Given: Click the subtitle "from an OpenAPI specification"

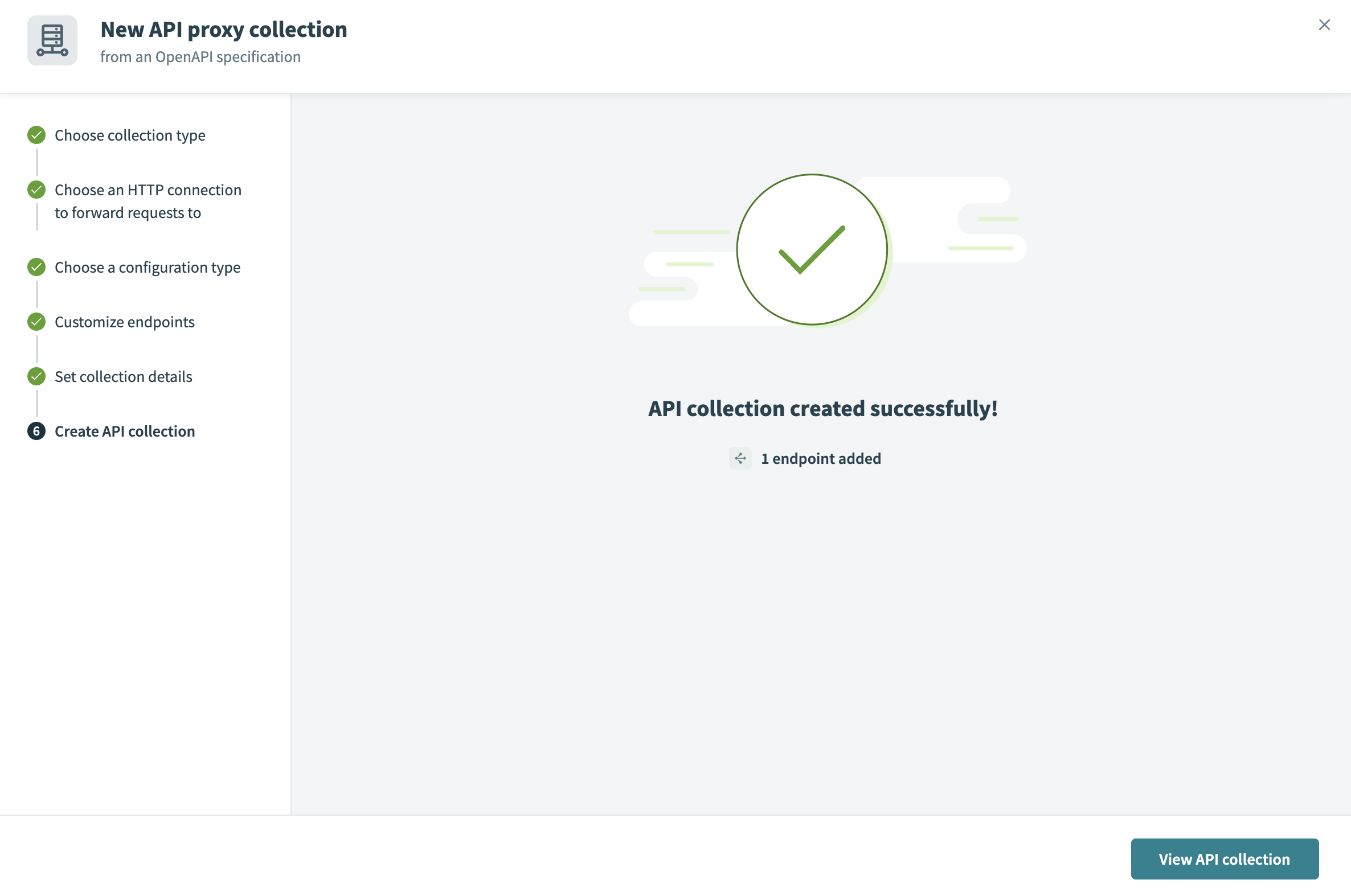Looking at the screenshot, I should click(x=200, y=56).
